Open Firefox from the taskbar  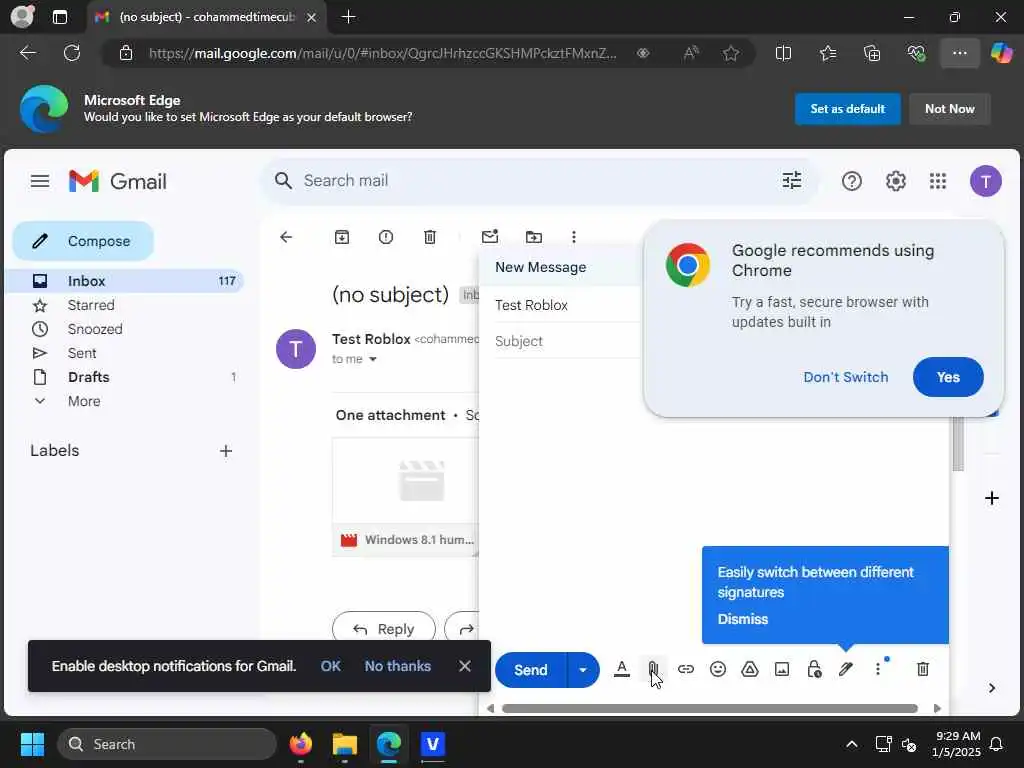pos(300,744)
